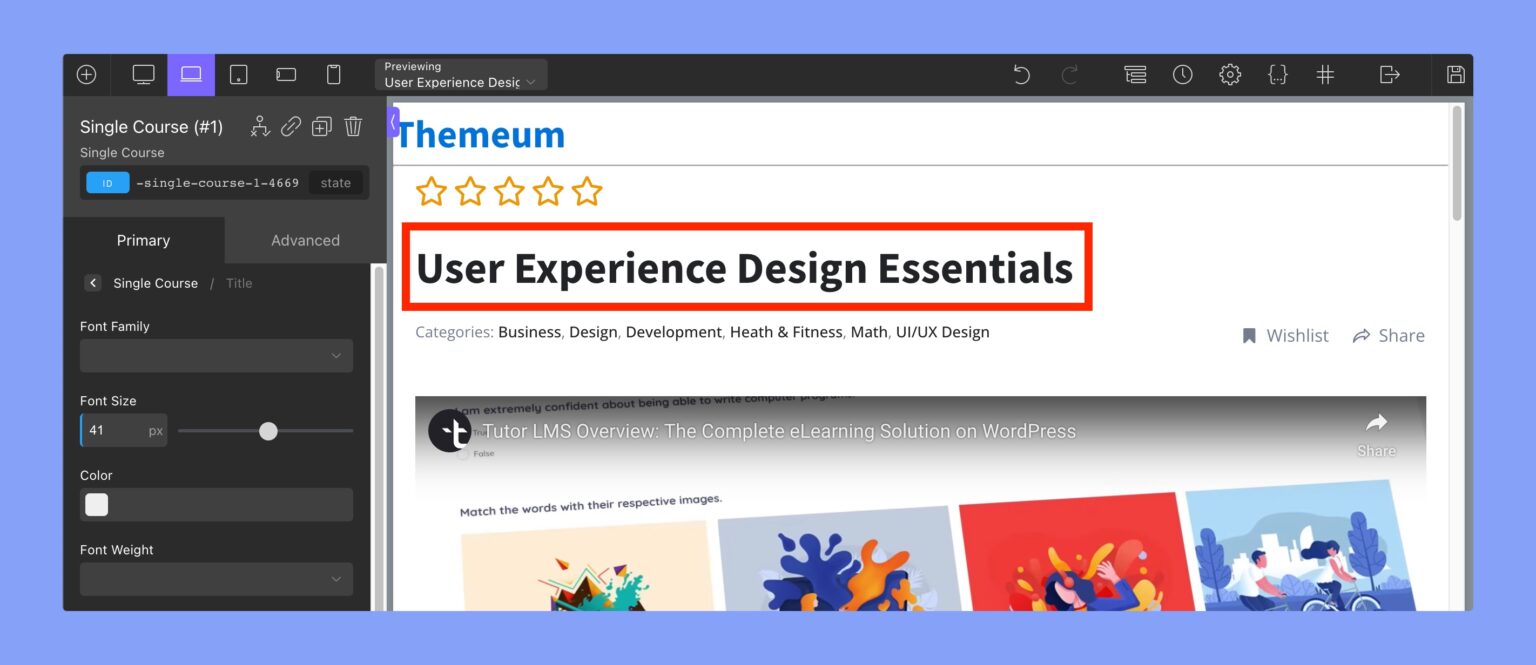Navigate back to Single Course in the breadcrumb

[155, 283]
